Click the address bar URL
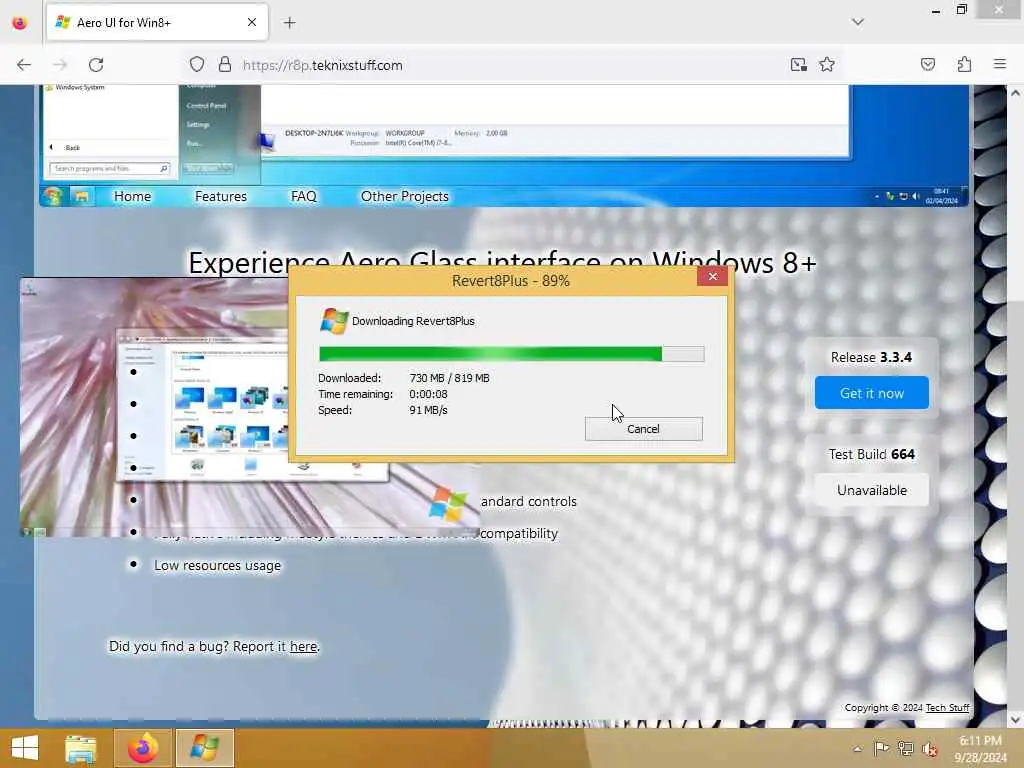Image resolution: width=1024 pixels, height=768 pixels. point(323,65)
